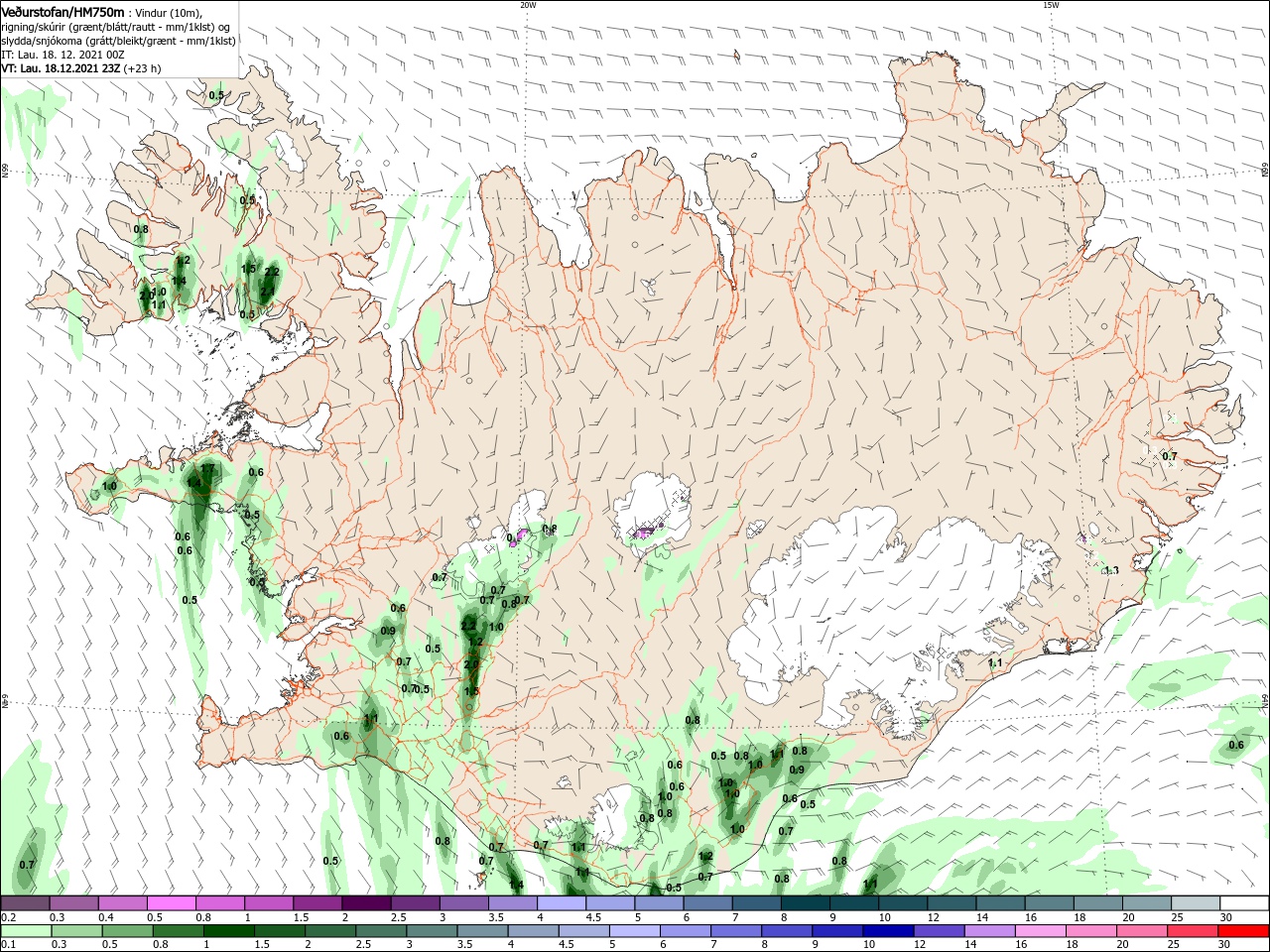Click the 0.7 value offshore bottom-left corner
Viewport: 1270px width, 952px height.
click(27, 865)
